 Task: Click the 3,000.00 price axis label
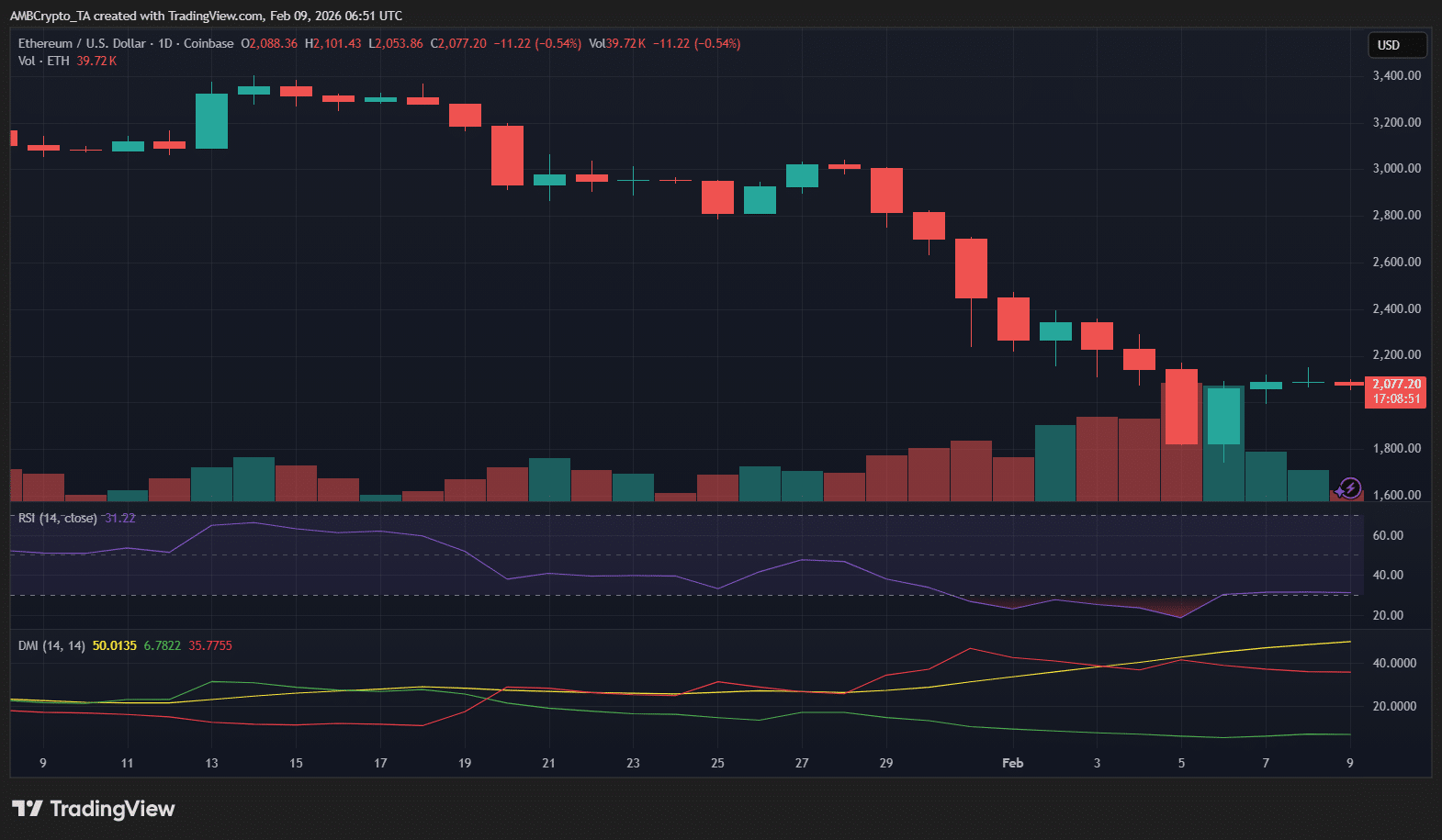[x=1396, y=168]
